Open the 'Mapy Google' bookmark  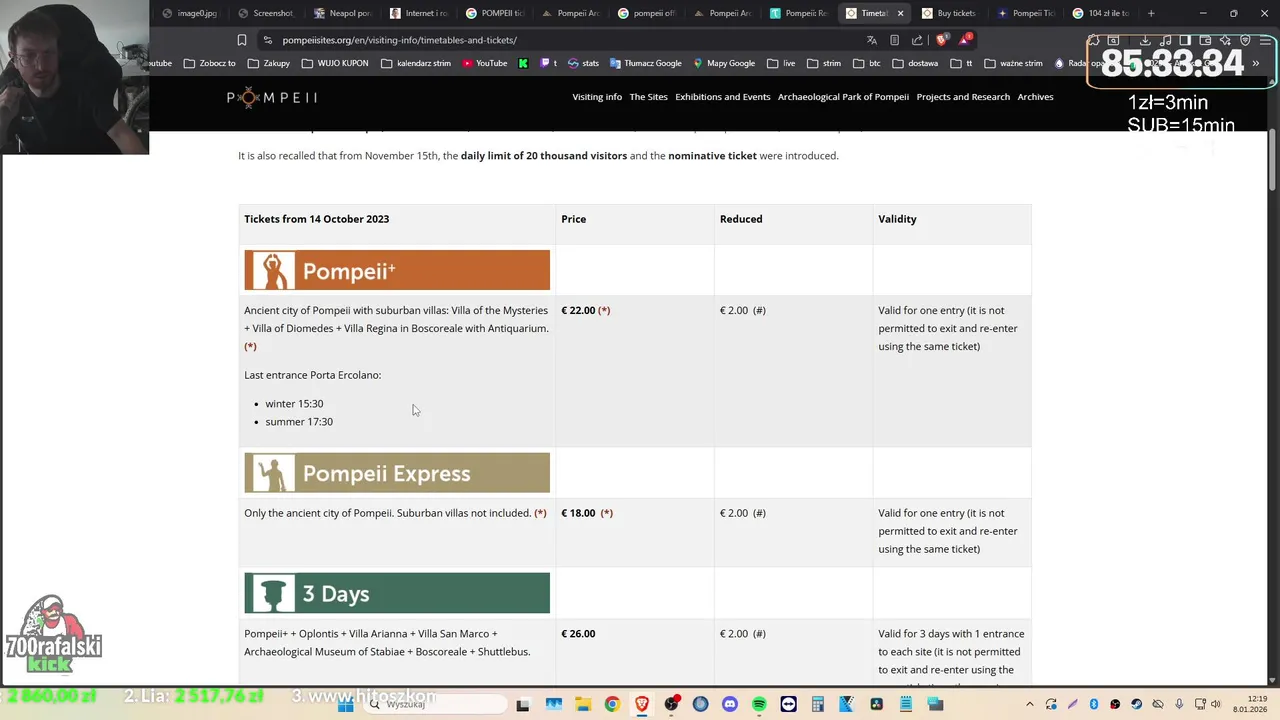pyautogui.click(x=724, y=63)
